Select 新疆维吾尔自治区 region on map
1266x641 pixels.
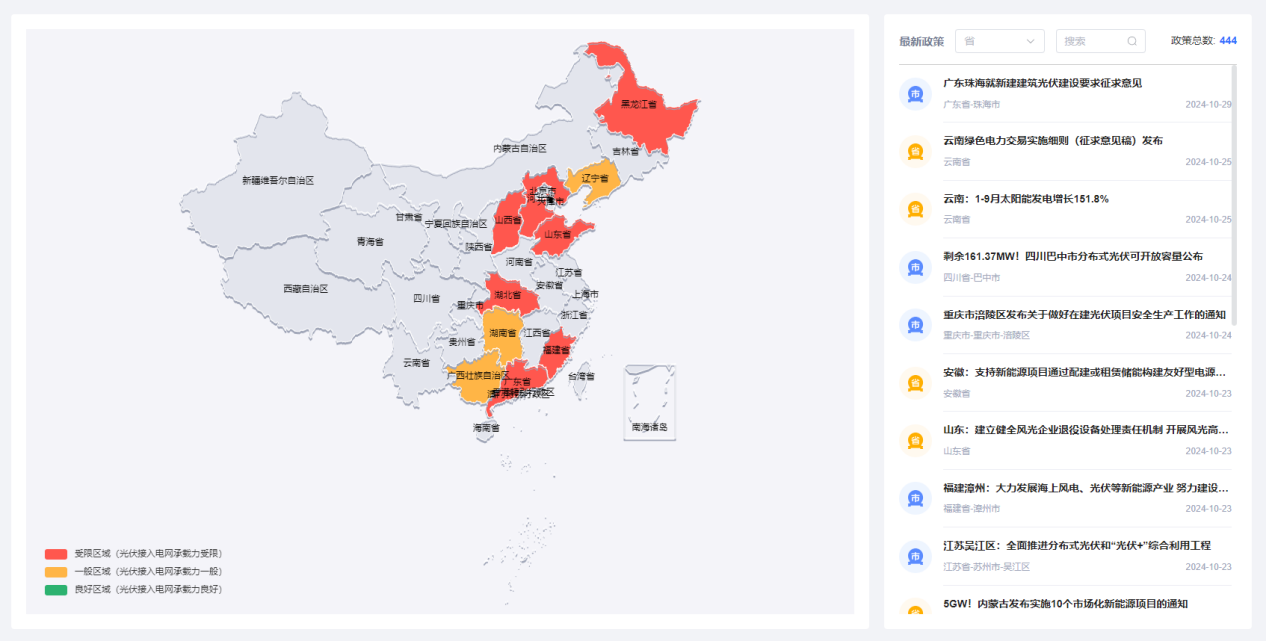click(277, 180)
